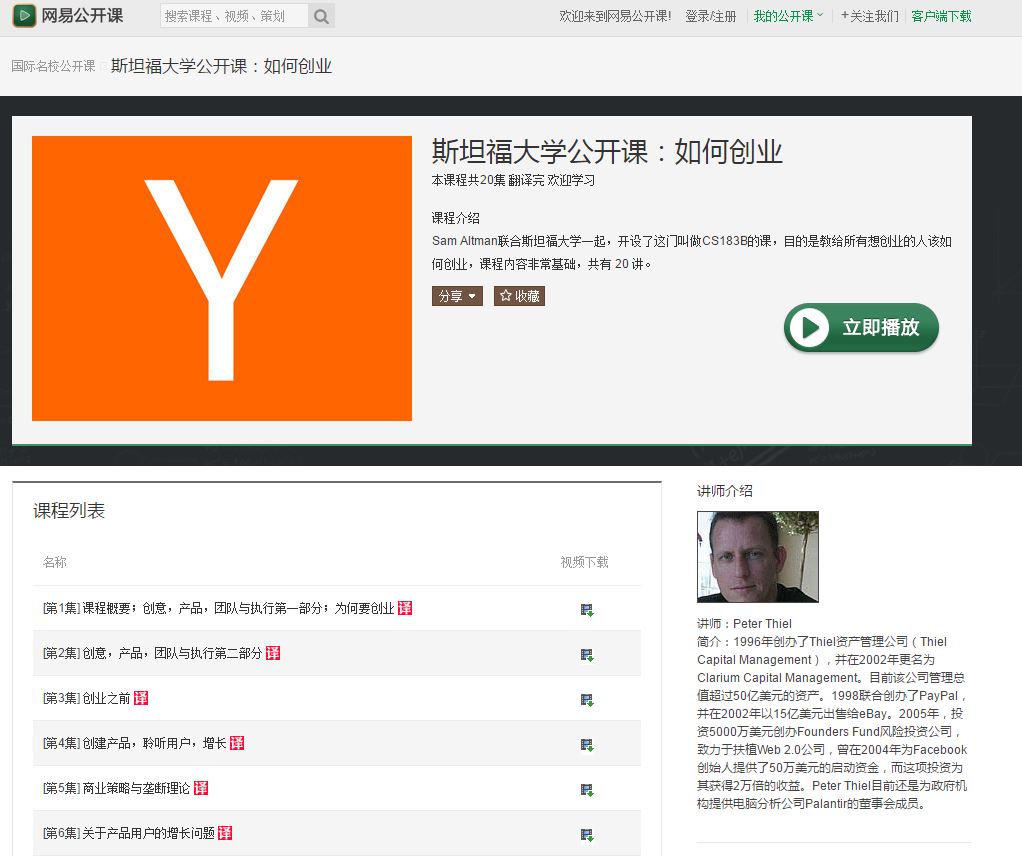Viewport: 1022px width, 856px height.
Task: Download video for episode 5
Action: point(587,789)
